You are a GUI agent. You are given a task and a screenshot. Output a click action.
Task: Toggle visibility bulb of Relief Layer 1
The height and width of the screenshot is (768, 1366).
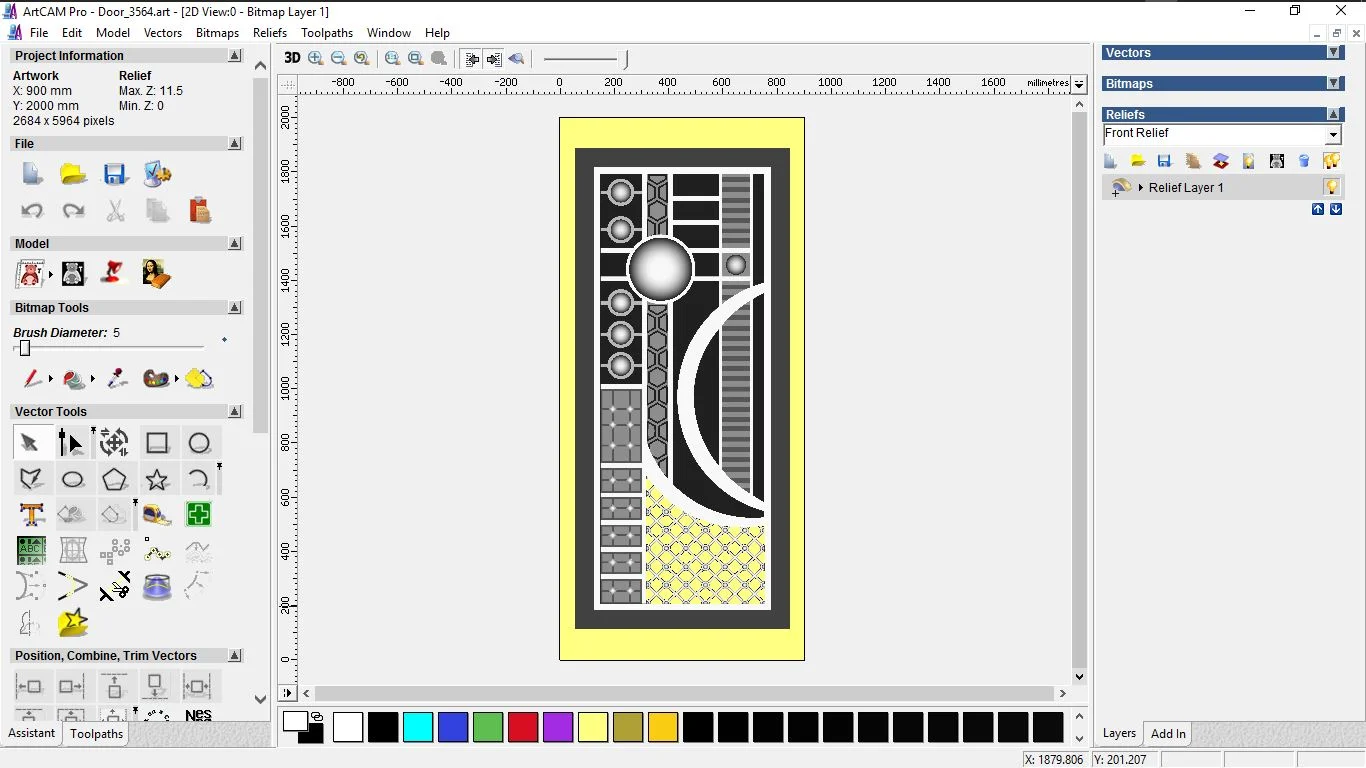coord(1331,187)
